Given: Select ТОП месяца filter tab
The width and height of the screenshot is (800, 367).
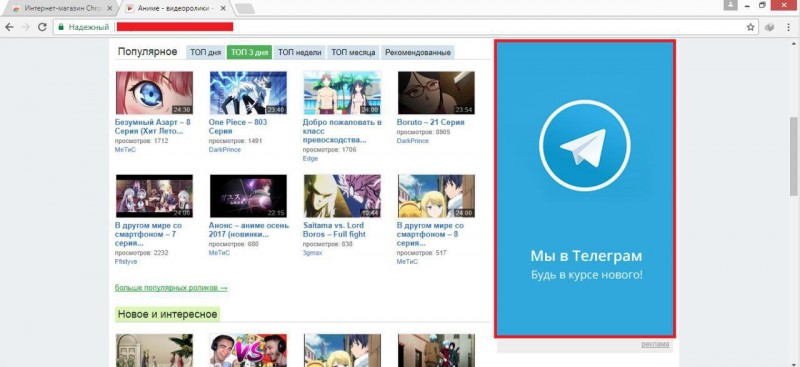Looking at the screenshot, I should [353, 52].
